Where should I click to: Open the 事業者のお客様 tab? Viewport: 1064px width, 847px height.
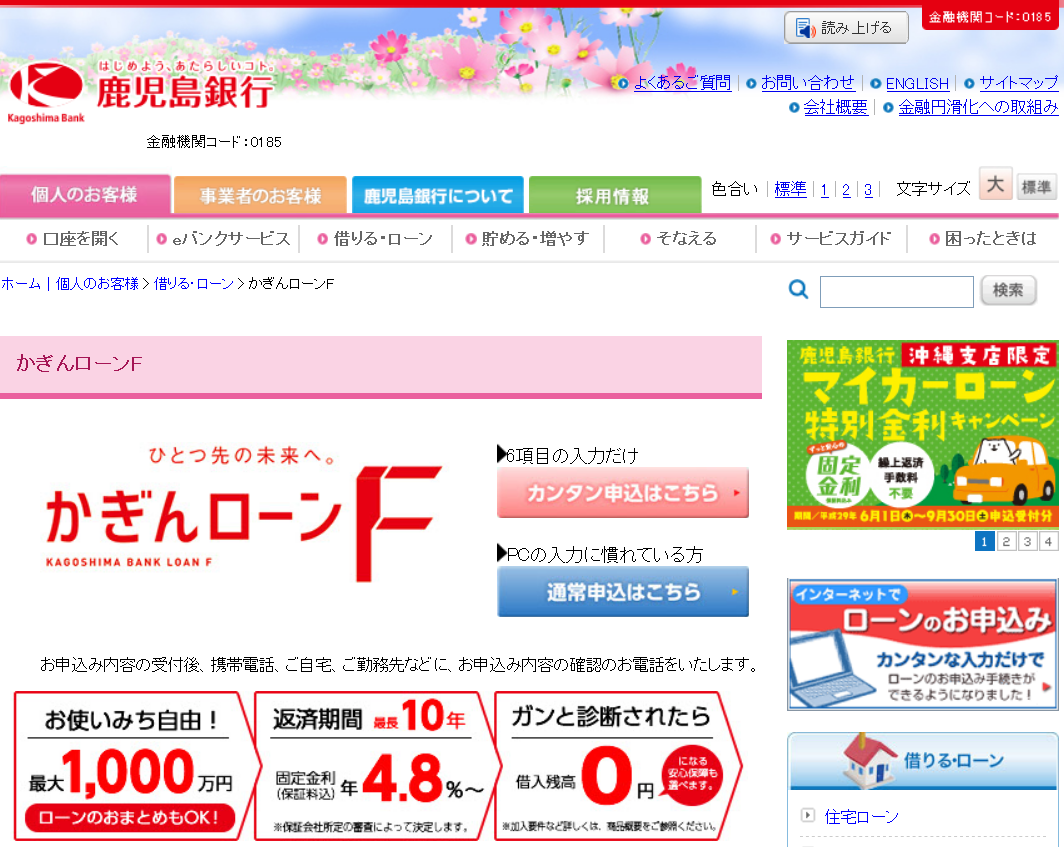point(261,195)
